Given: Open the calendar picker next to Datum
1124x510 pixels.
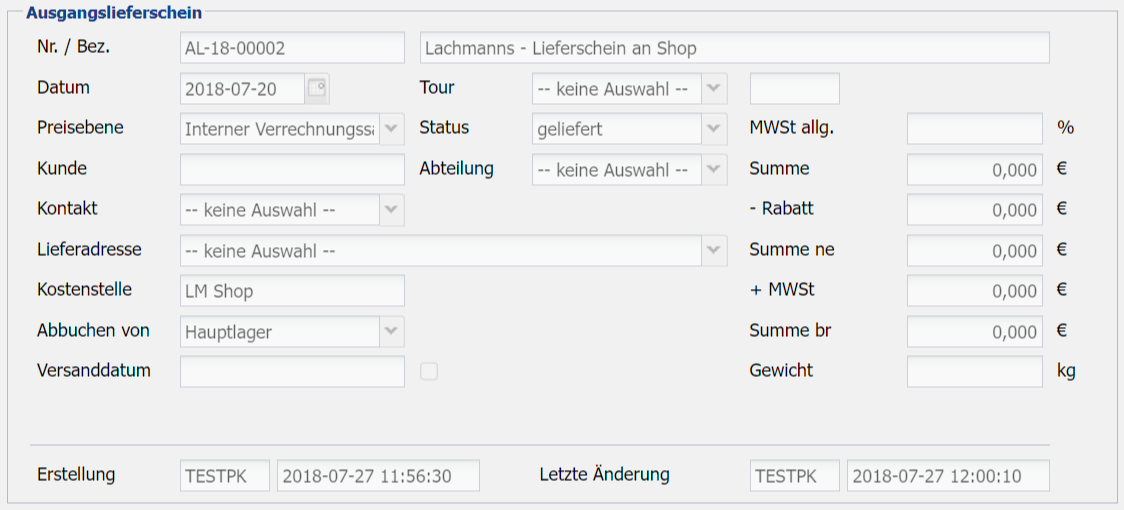Looking at the screenshot, I should pyautogui.click(x=317, y=88).
